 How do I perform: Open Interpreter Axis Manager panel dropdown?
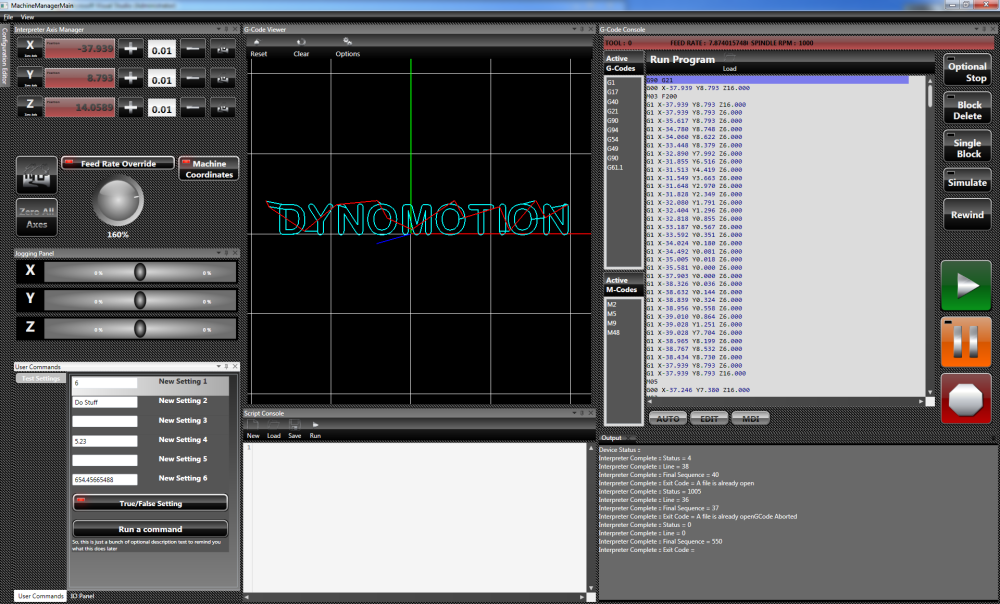coord(218,29)
